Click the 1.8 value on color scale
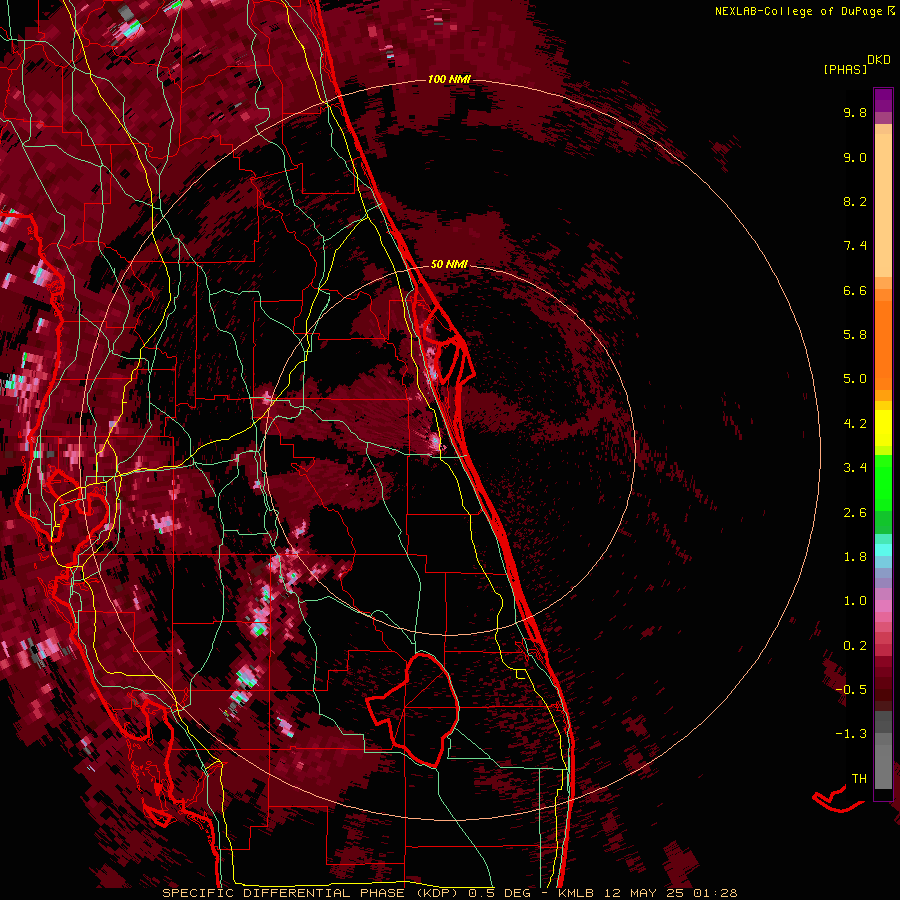The height and width of the screenshot is (900, 900). click(855, 557)
